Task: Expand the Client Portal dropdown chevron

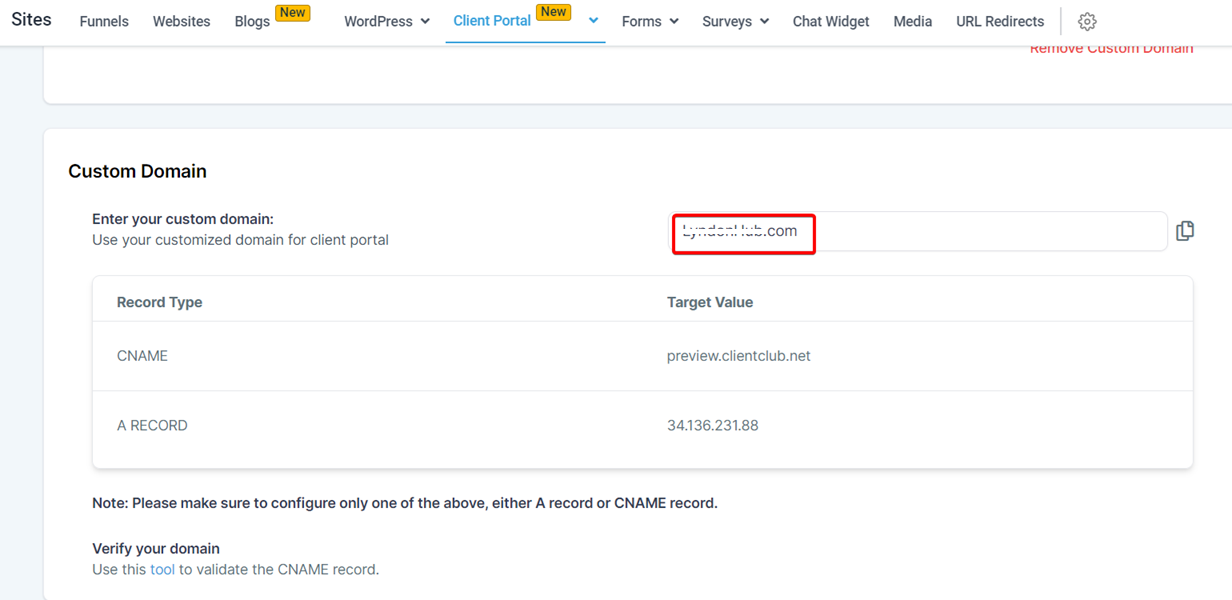Action: 593,20
